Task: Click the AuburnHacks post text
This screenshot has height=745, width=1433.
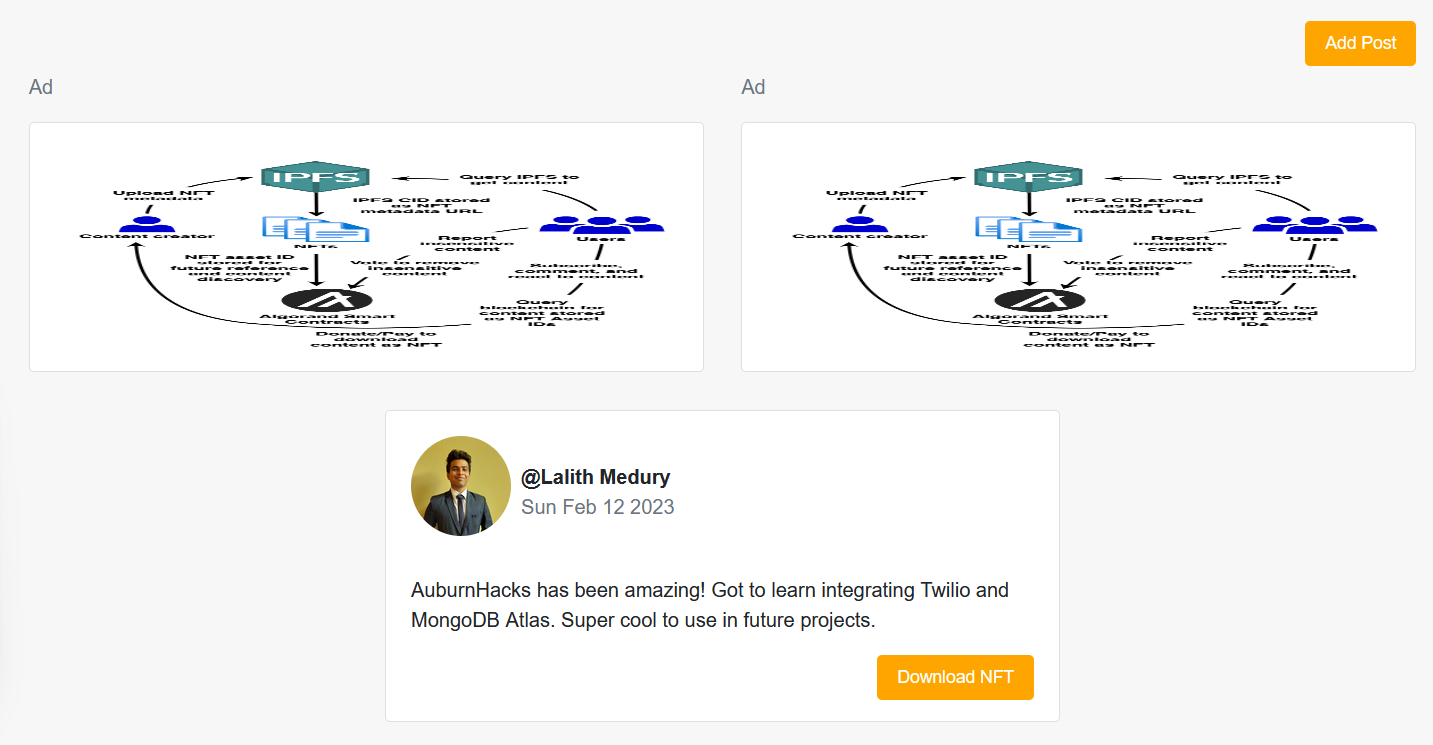Action: 709,605
